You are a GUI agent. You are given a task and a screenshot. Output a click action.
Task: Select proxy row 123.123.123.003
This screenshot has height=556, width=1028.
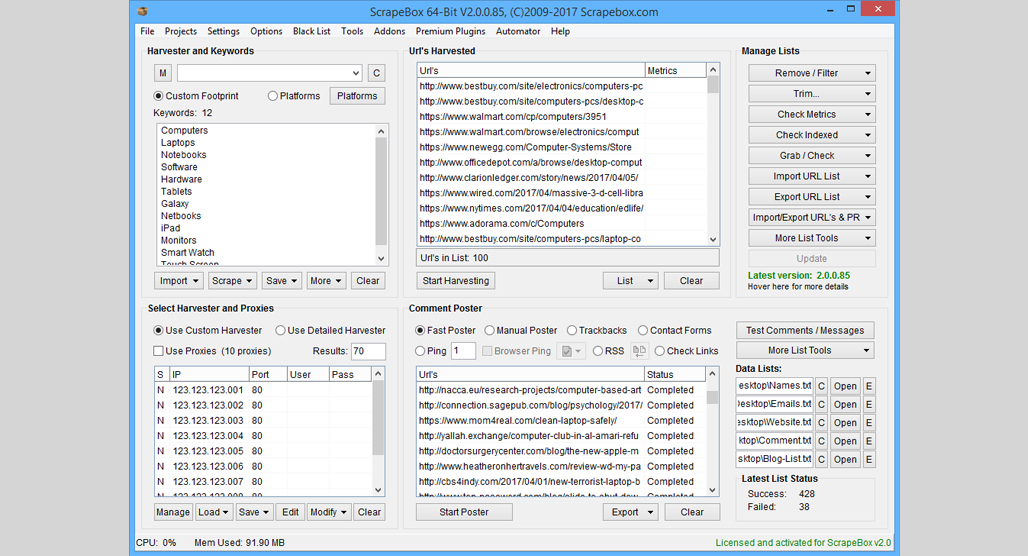[x=264, y=420]
